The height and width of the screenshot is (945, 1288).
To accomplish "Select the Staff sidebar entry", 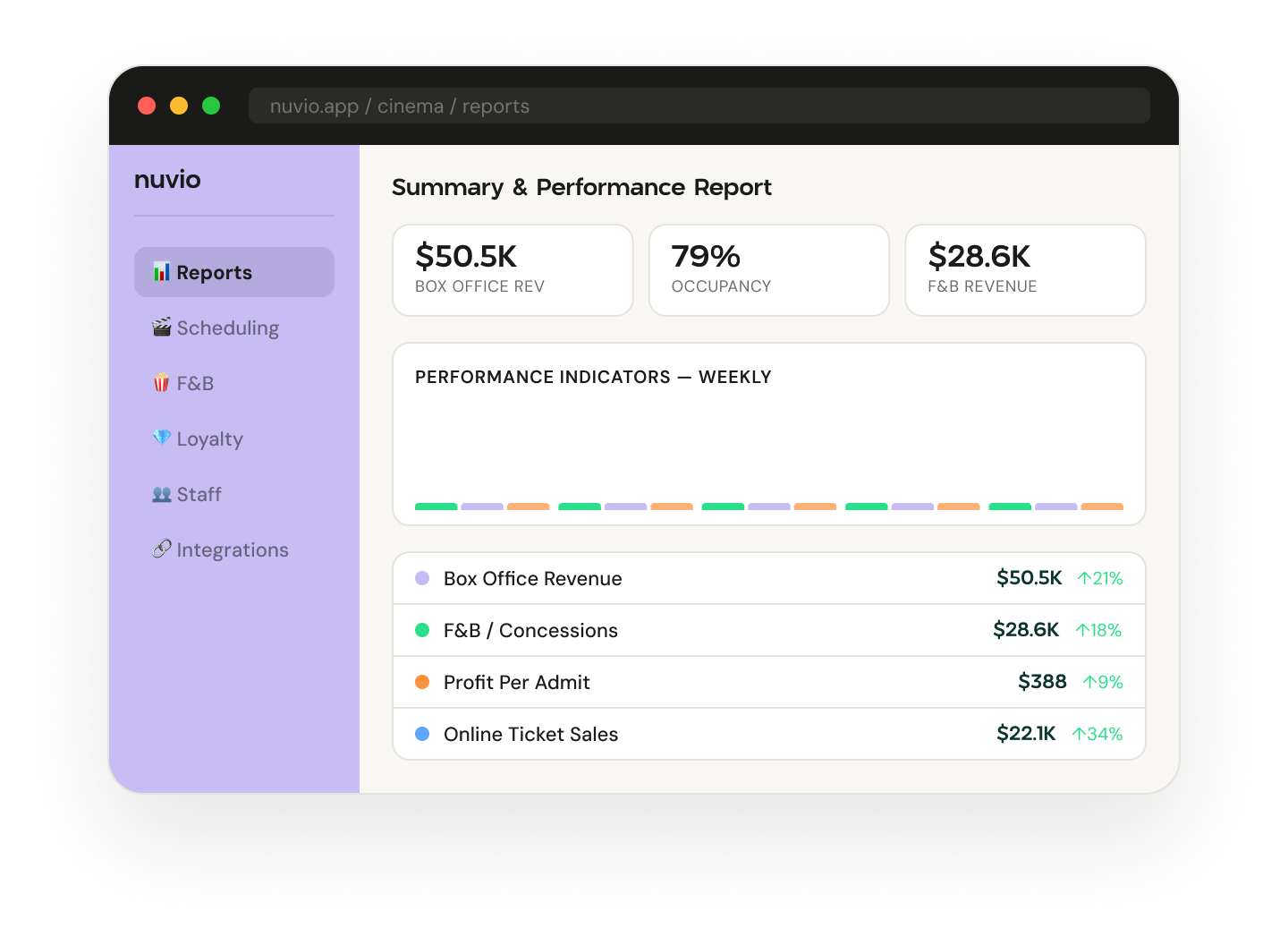I will tap(199, 495).
